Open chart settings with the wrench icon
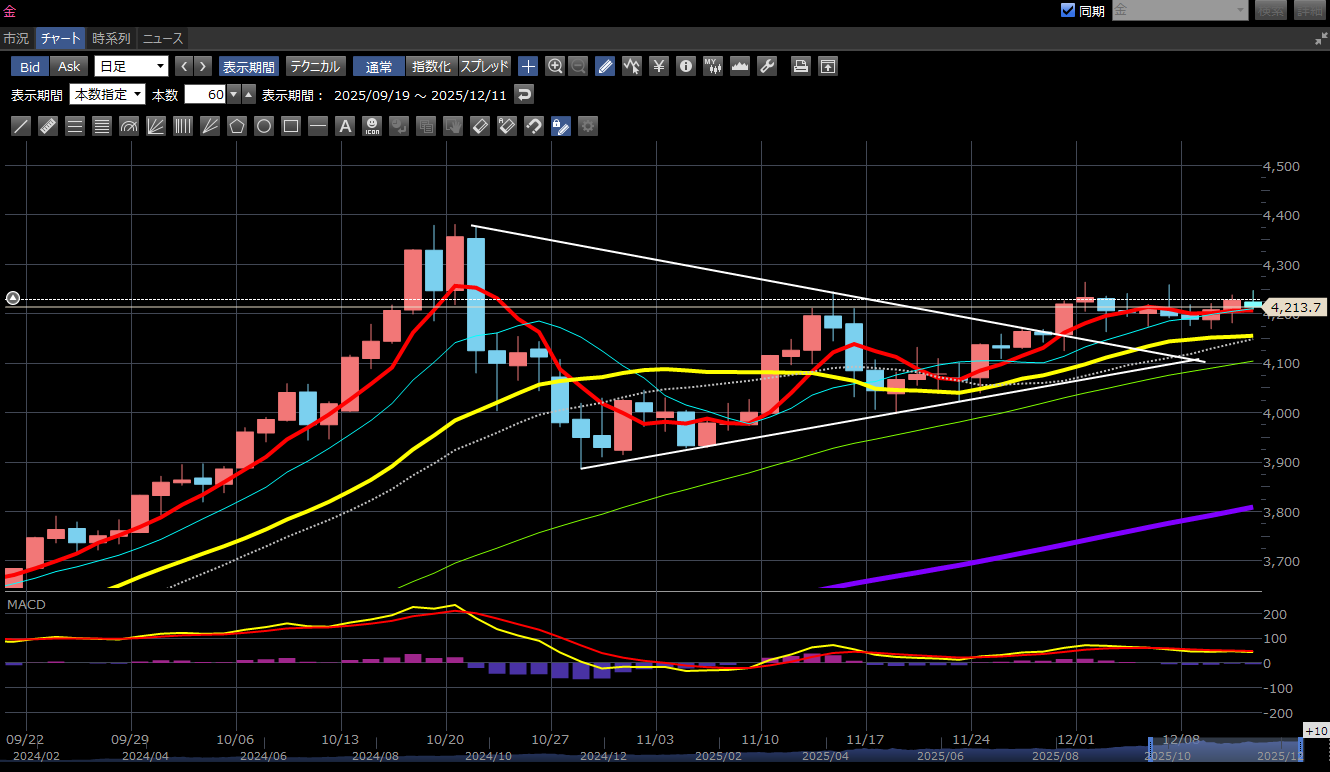The image size is (1330, 772). pyautogui.click(x=767, y=67)
